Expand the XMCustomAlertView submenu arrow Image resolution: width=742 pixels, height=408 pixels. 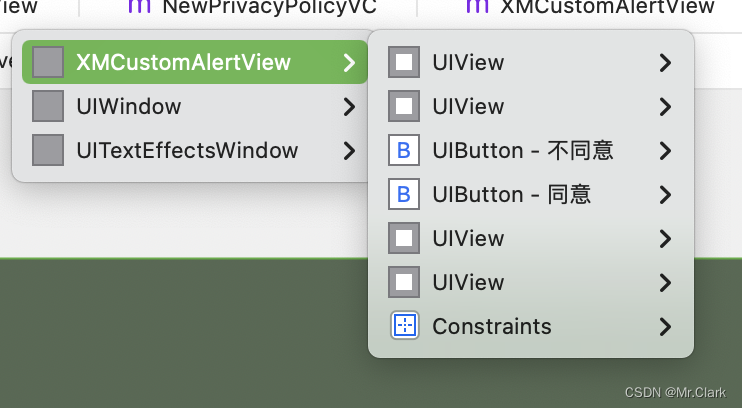click(x=348, y=63)
